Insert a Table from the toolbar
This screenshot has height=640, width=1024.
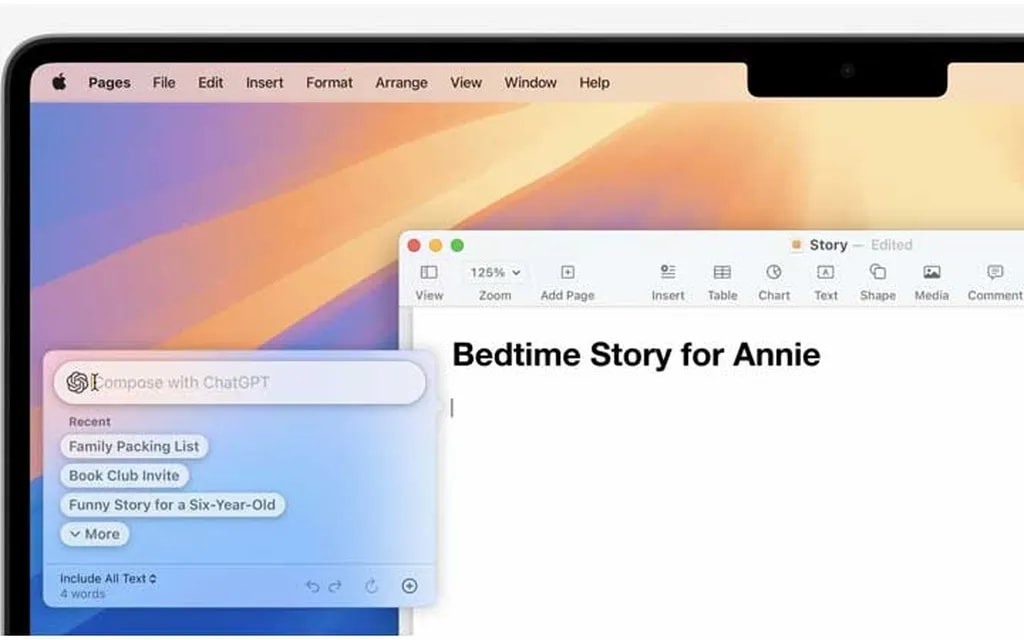point(722,272)
